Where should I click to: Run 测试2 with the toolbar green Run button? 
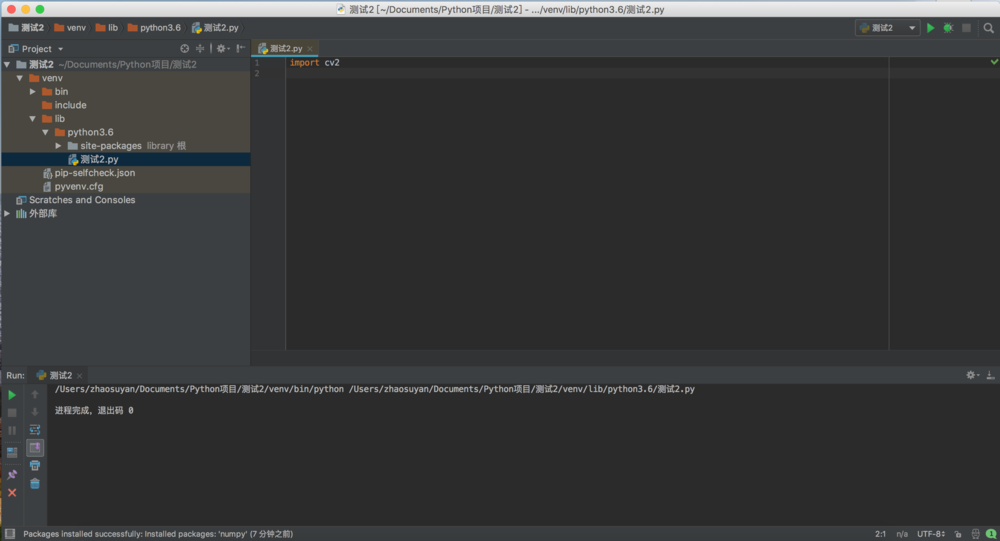point(930,28)
